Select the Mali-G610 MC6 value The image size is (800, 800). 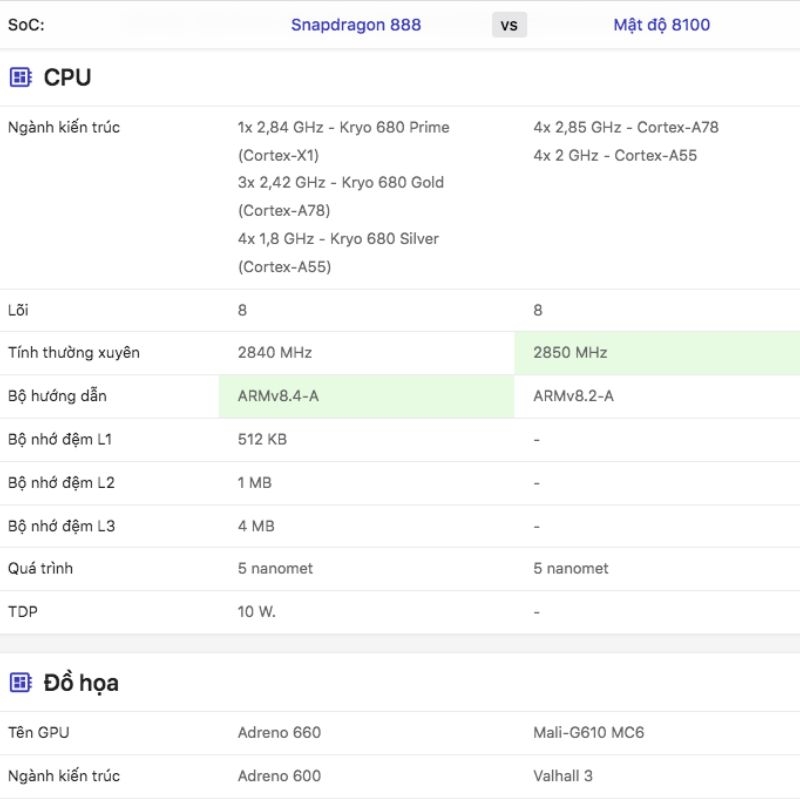click(x=588, y=733)
